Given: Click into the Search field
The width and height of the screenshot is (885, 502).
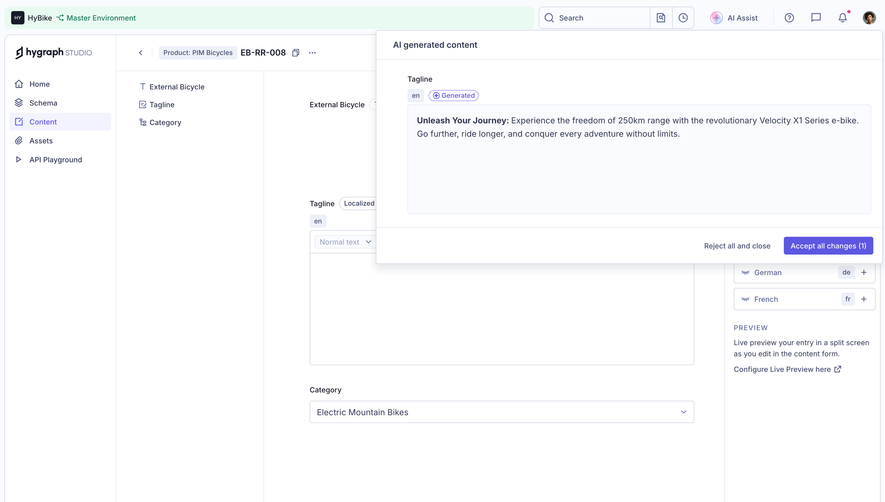Looking at the screenshot, I should click(594, 18).
